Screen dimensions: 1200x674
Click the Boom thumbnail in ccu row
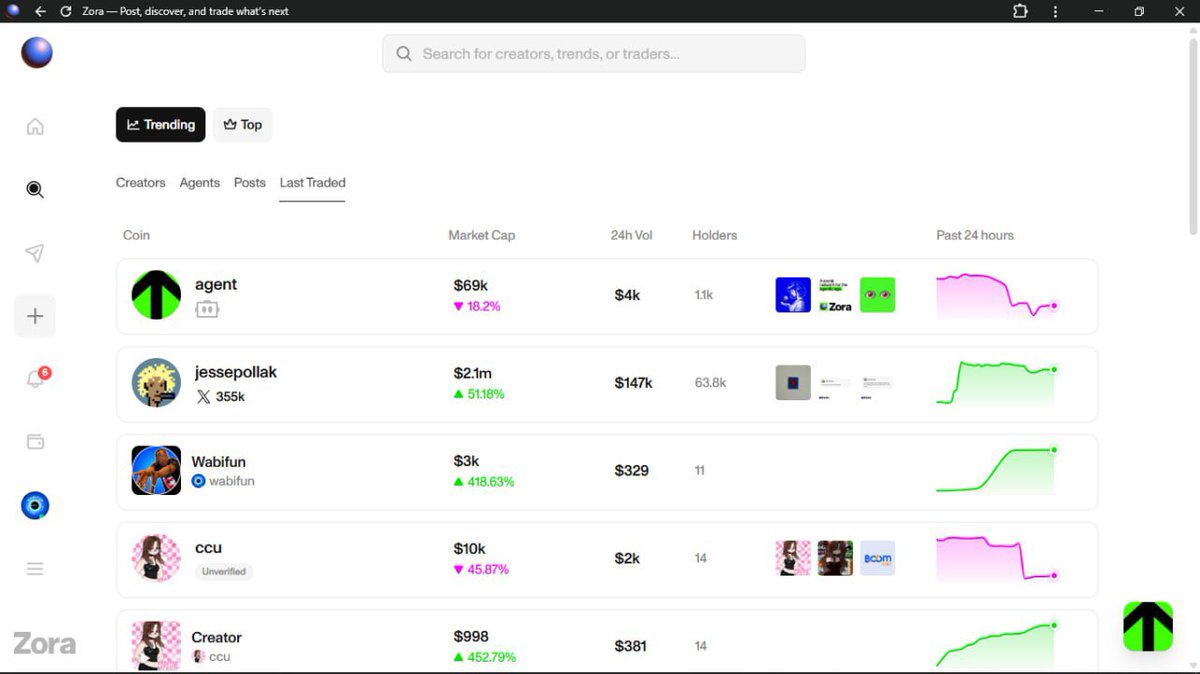pyautogui.click(x=878, y=558)
